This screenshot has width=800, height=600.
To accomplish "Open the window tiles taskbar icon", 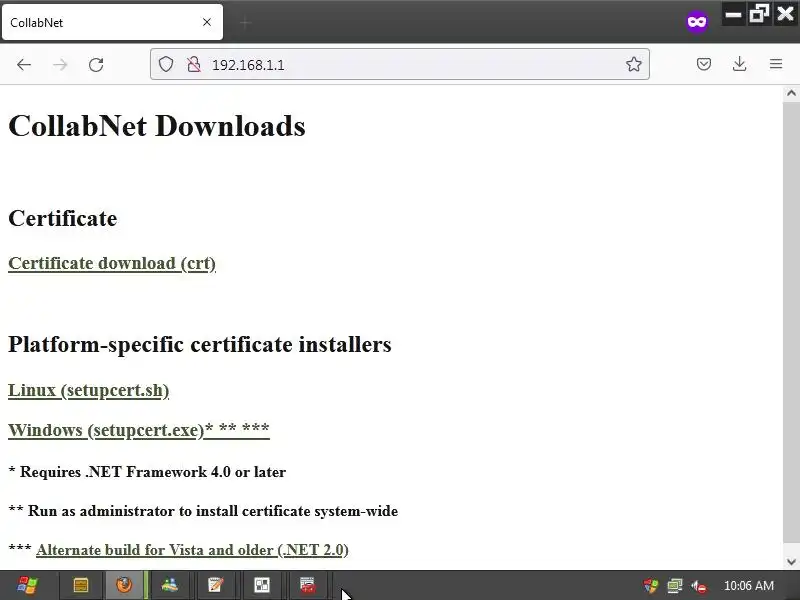I will pyautogui.click(x=262, y=585).
